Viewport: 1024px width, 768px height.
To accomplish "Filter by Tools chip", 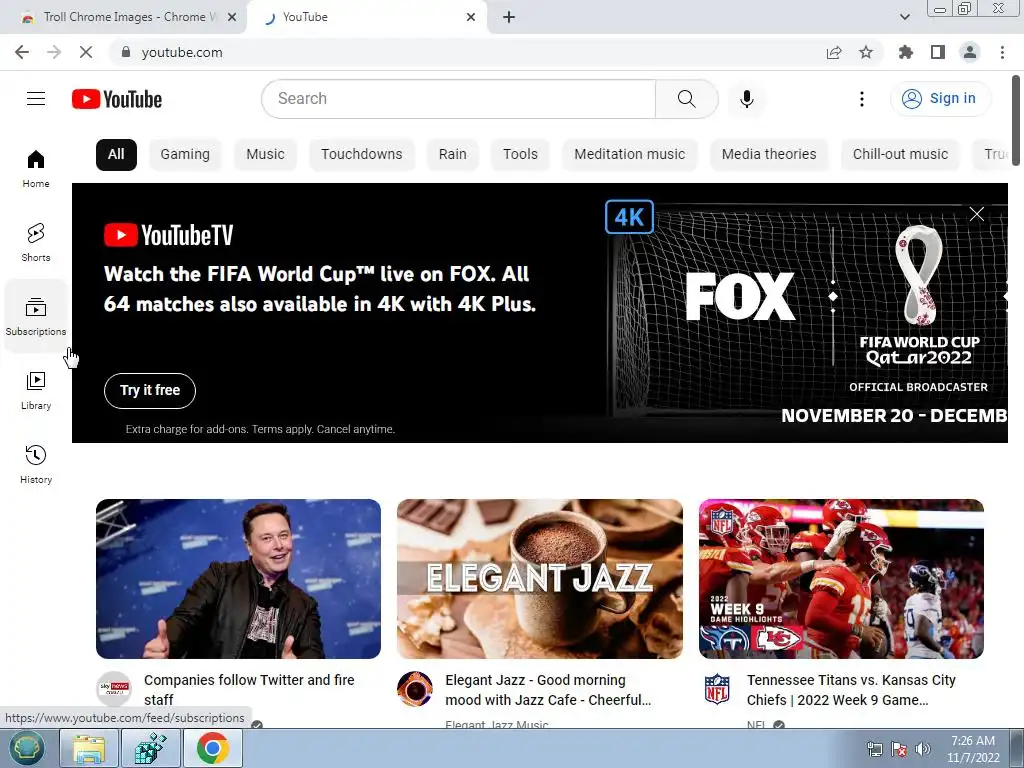I will click(520, 154).
